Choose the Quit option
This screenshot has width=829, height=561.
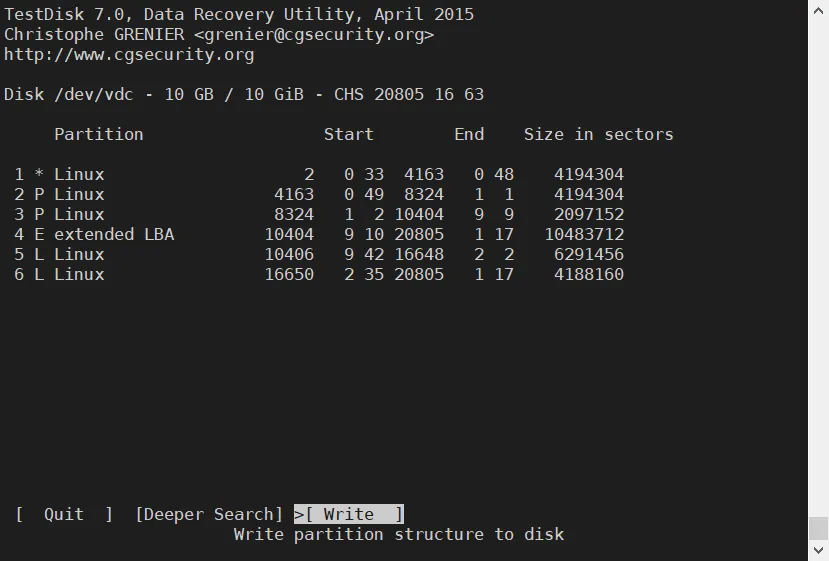point(64,514)
